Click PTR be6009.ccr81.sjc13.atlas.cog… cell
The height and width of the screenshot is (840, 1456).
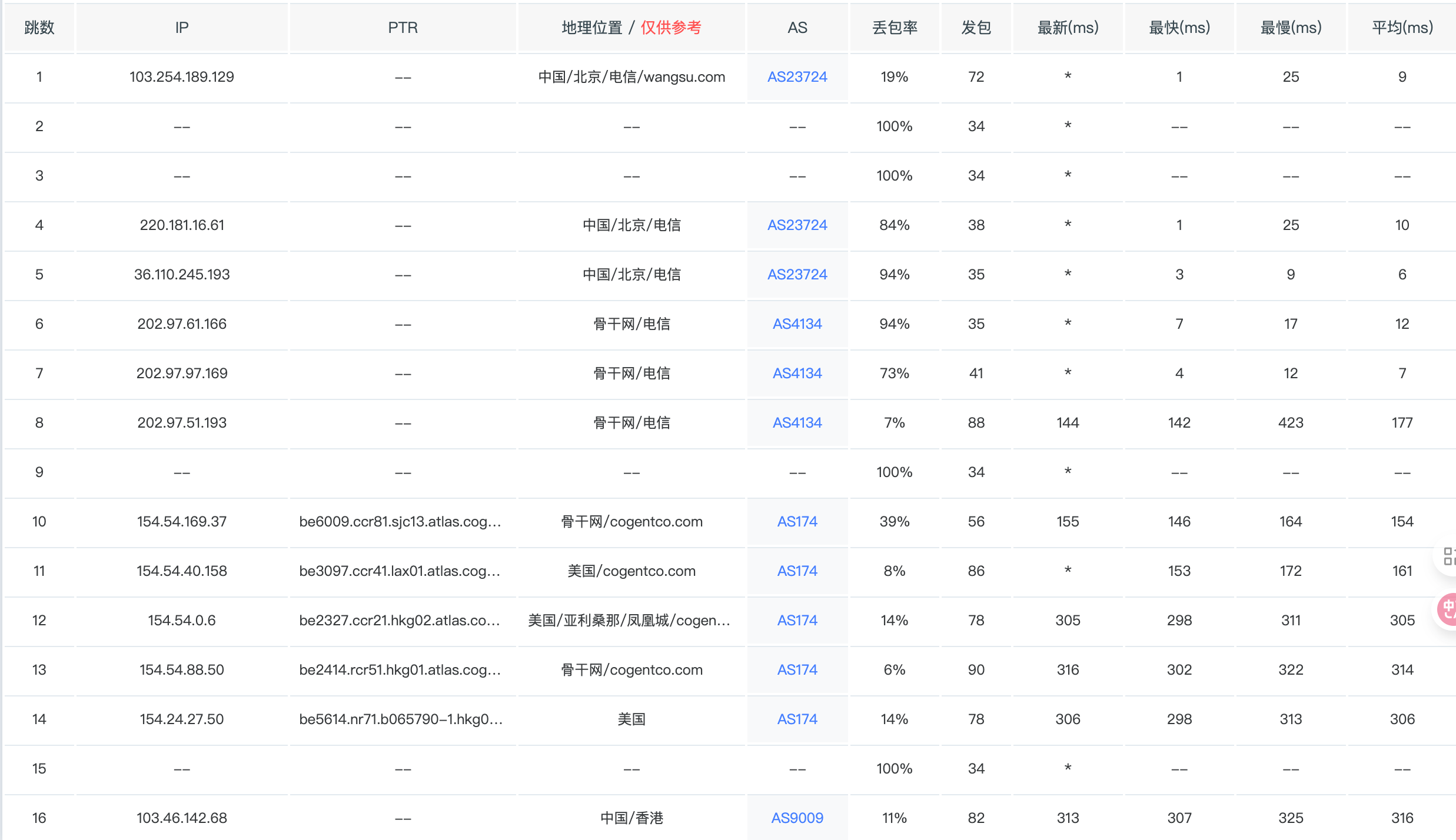pyautogui.click(x=400, y=522)
